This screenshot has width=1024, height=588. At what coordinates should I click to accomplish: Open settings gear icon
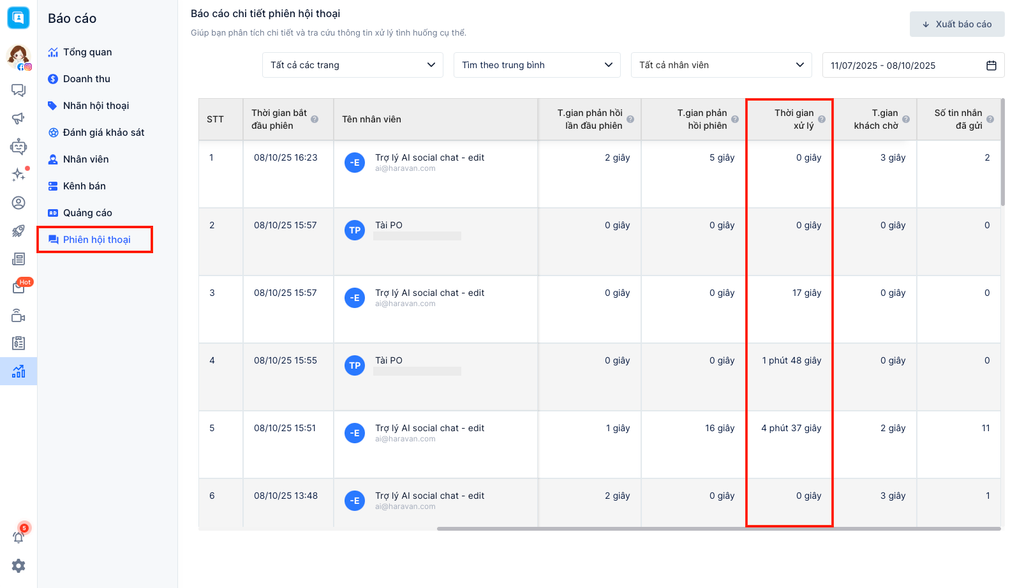(18, 566)
